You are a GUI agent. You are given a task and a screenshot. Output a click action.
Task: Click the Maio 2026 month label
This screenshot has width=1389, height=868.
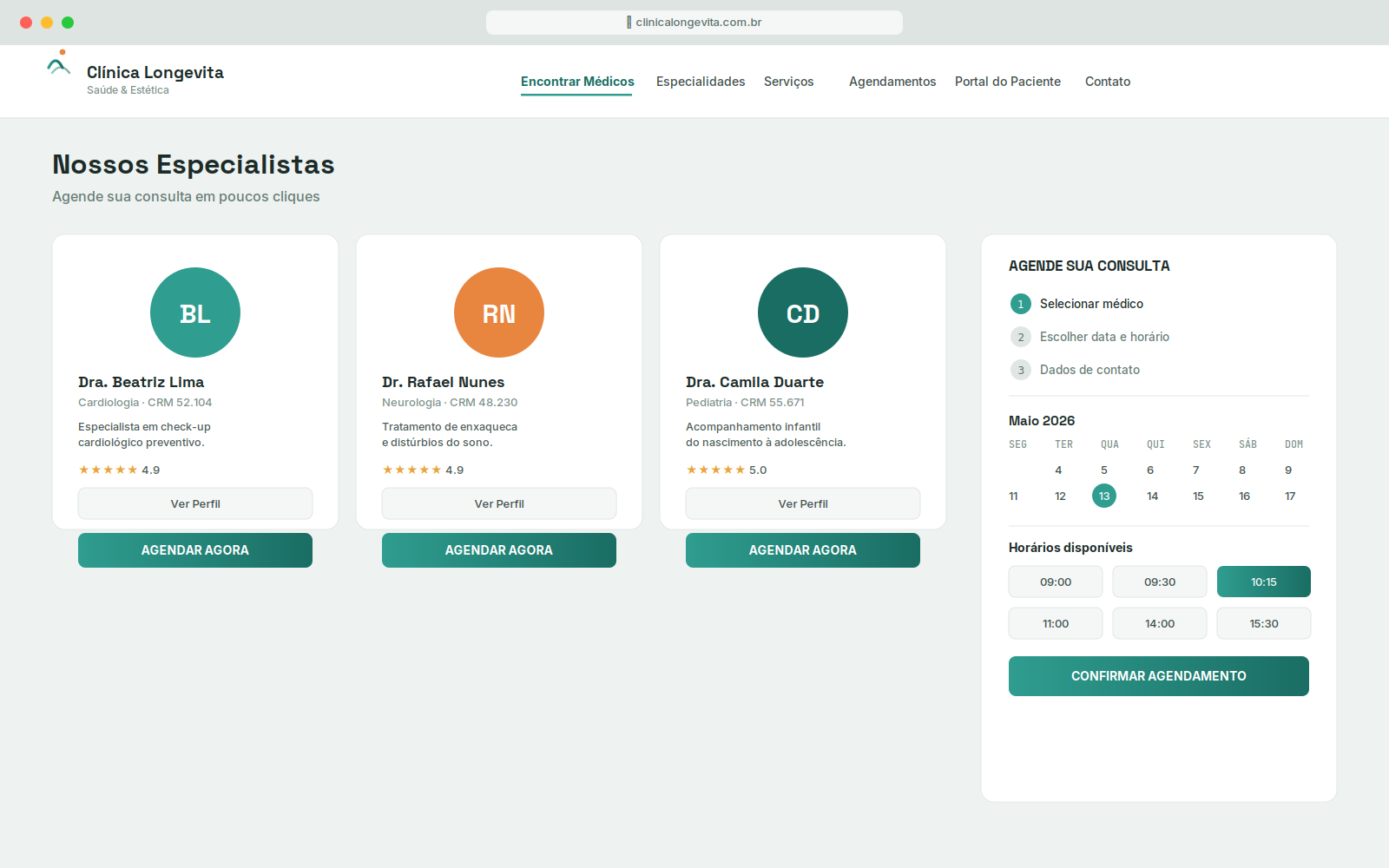[1042, 421]
